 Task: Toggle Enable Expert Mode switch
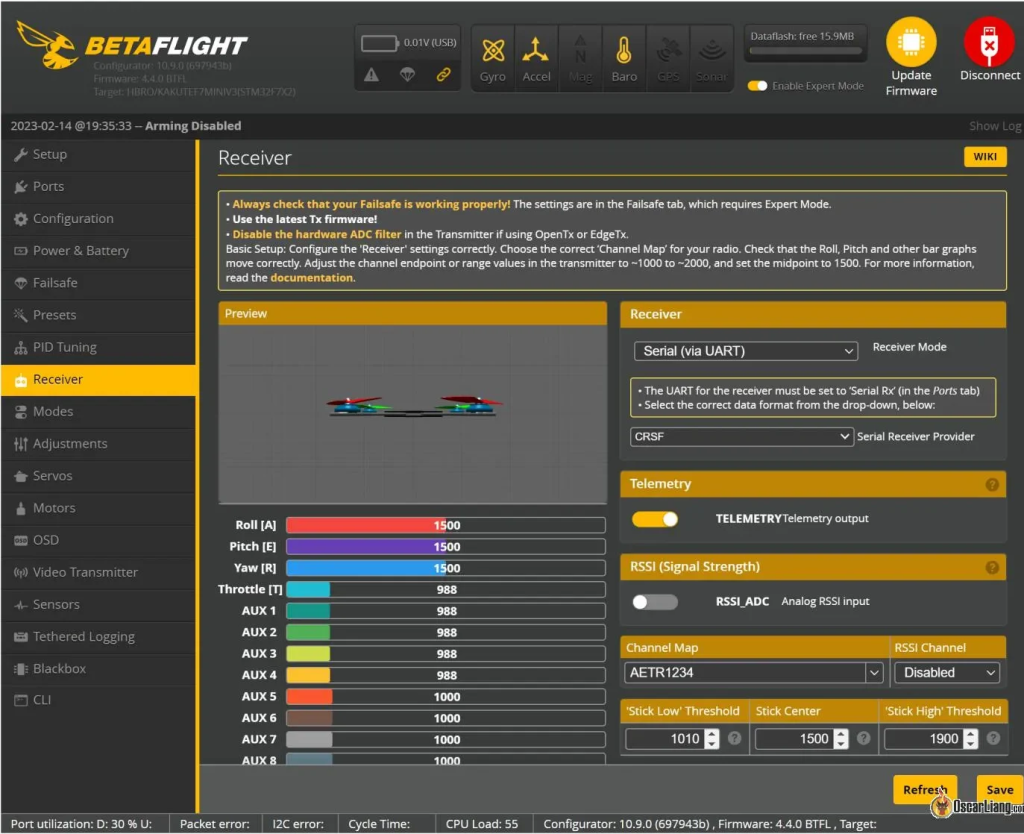pos(758,86)
